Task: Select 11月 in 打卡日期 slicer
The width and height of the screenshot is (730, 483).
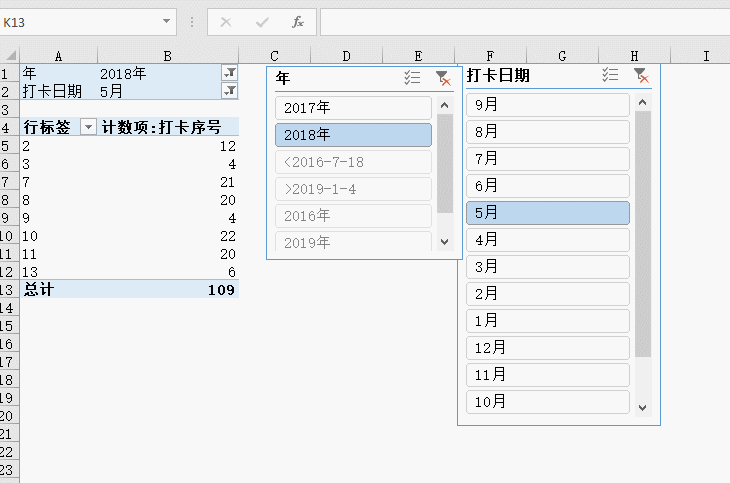Action: (x=548, y=375)
